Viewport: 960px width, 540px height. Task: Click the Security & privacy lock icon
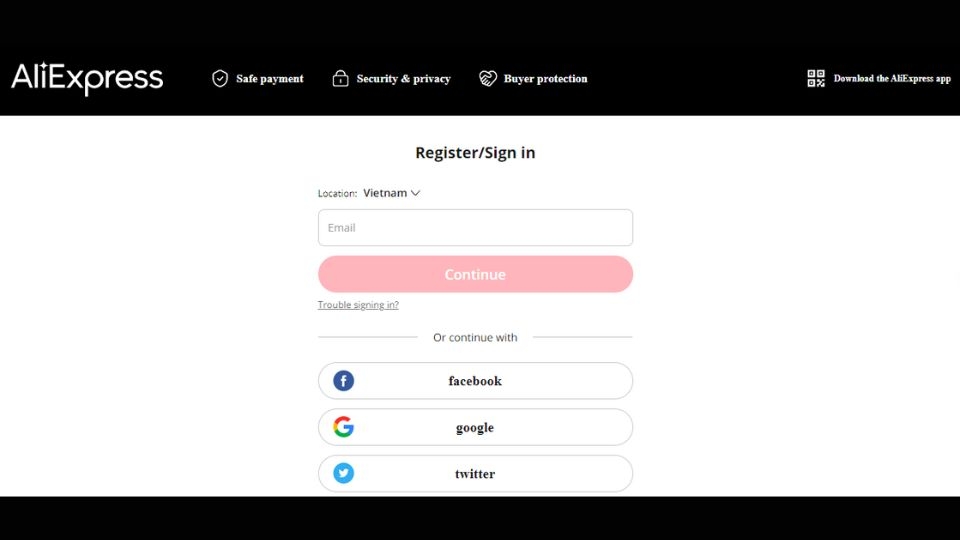click(340, 78)
